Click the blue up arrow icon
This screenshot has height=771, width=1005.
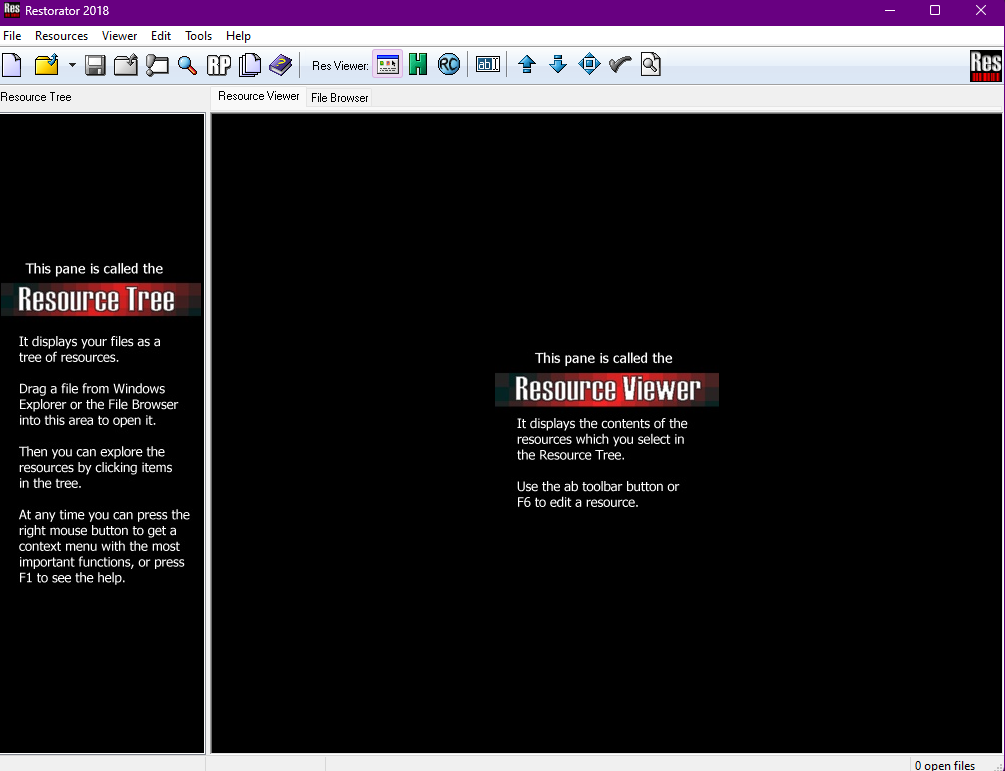pos(527,64)
